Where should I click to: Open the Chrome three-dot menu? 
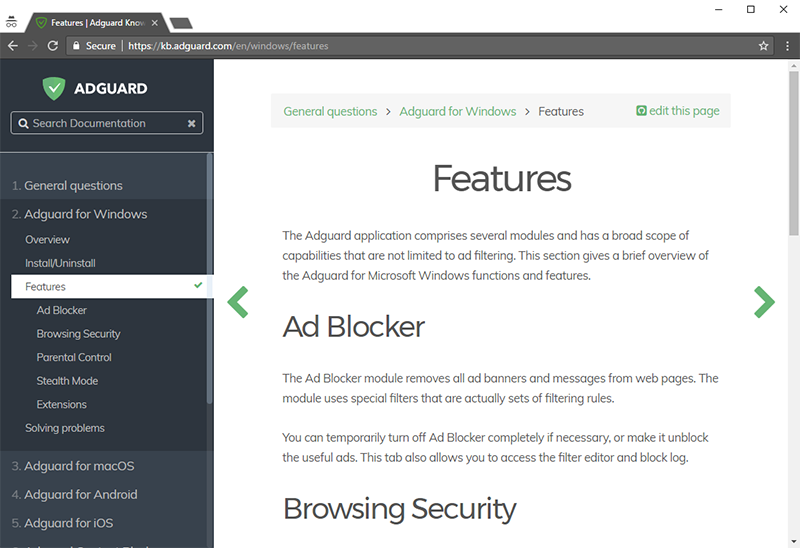point(787,46)
